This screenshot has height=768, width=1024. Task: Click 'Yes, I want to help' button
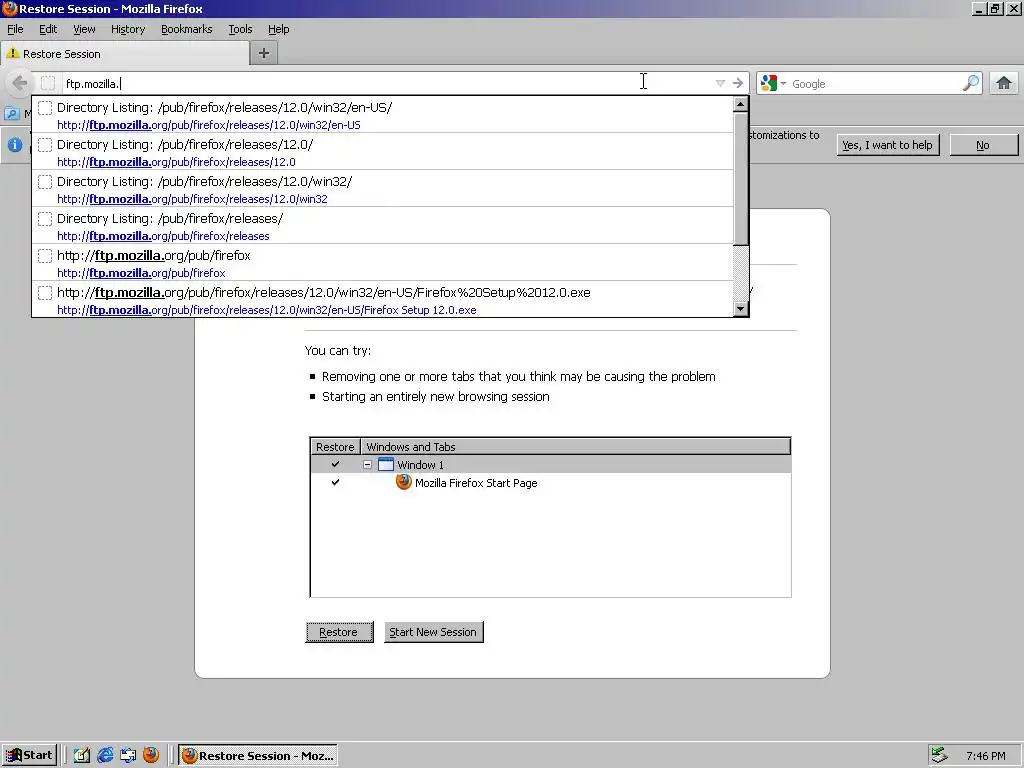coord(888,145)
